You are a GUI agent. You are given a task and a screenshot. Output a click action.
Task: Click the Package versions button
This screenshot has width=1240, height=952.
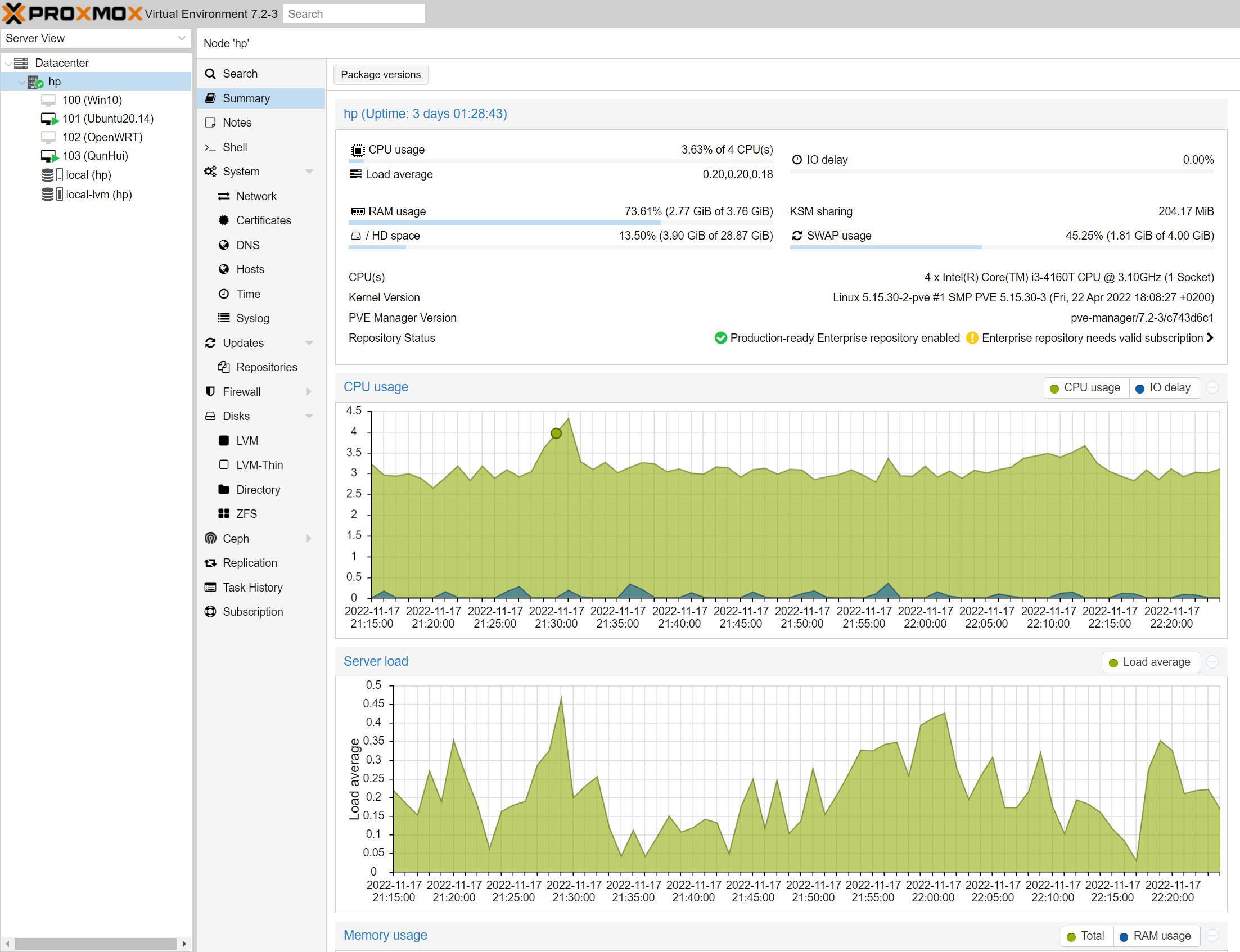point(380,75)
